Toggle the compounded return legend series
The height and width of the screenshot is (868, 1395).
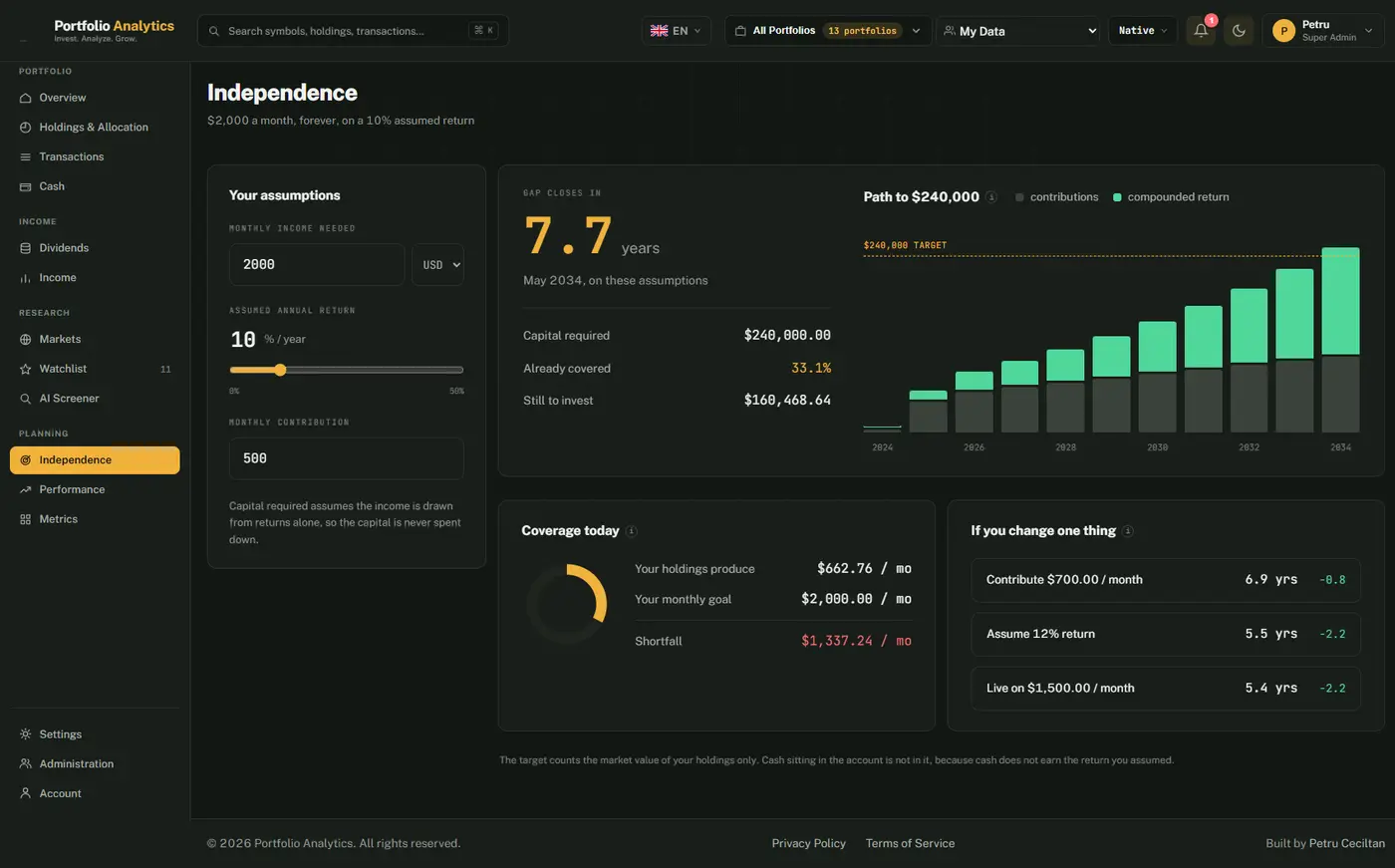1171,197
